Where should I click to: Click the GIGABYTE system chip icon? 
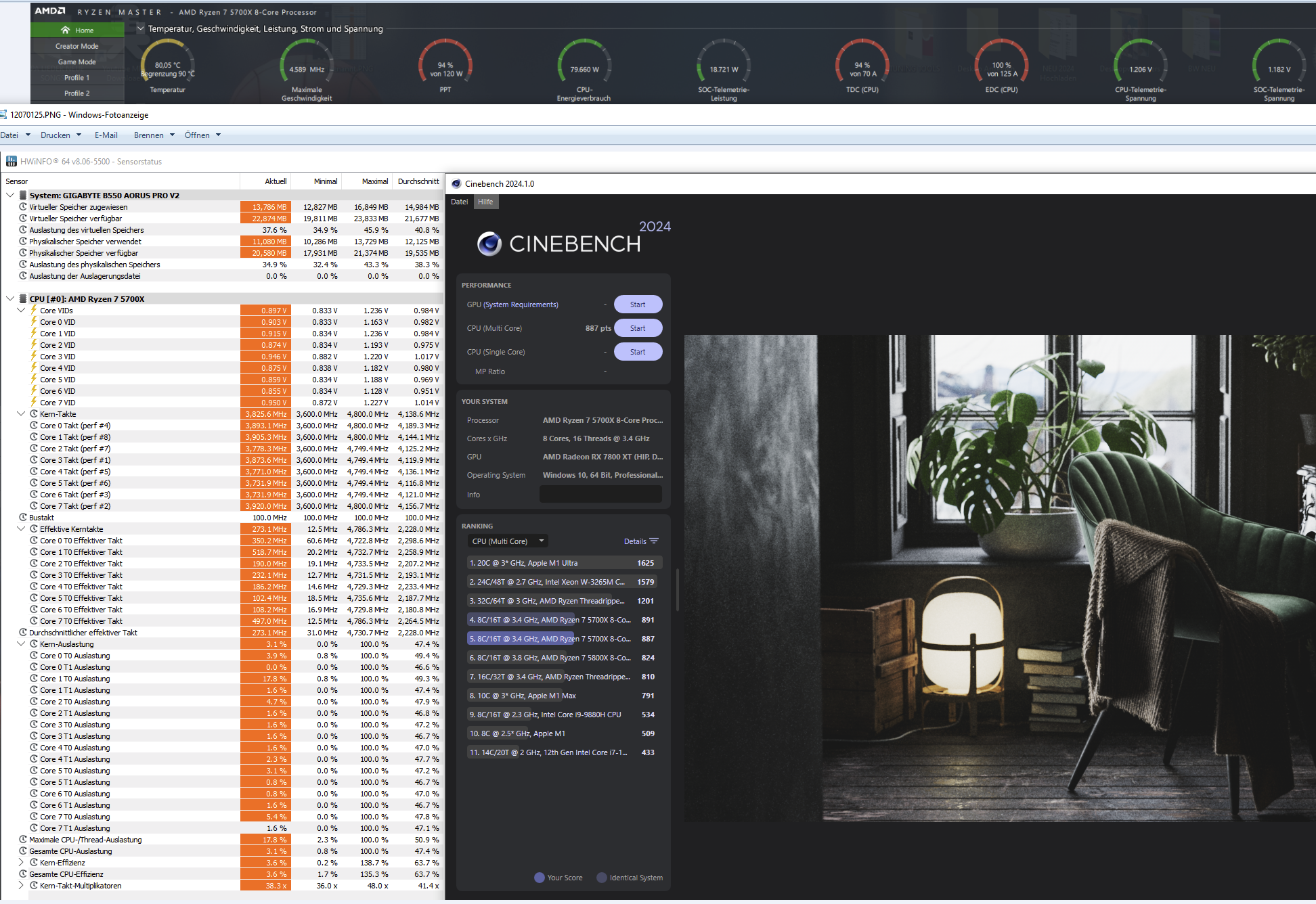pyautogui.click(x=23, y=195)
